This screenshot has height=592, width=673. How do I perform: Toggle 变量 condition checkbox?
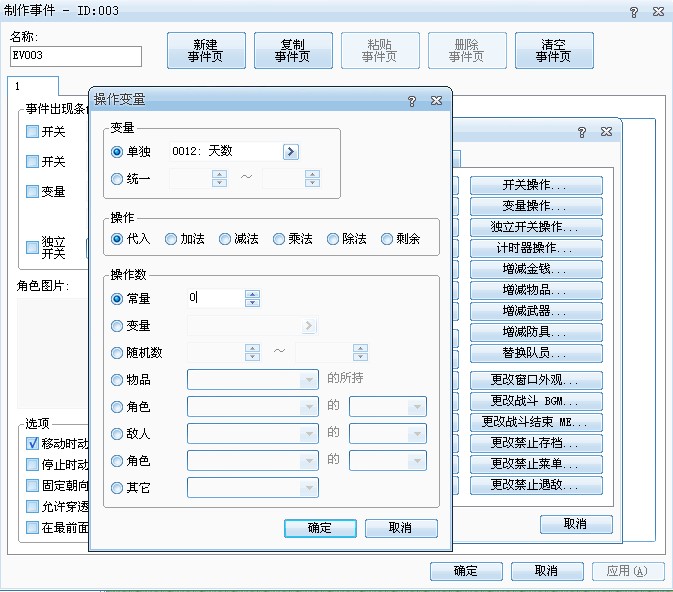click(32, 191)
